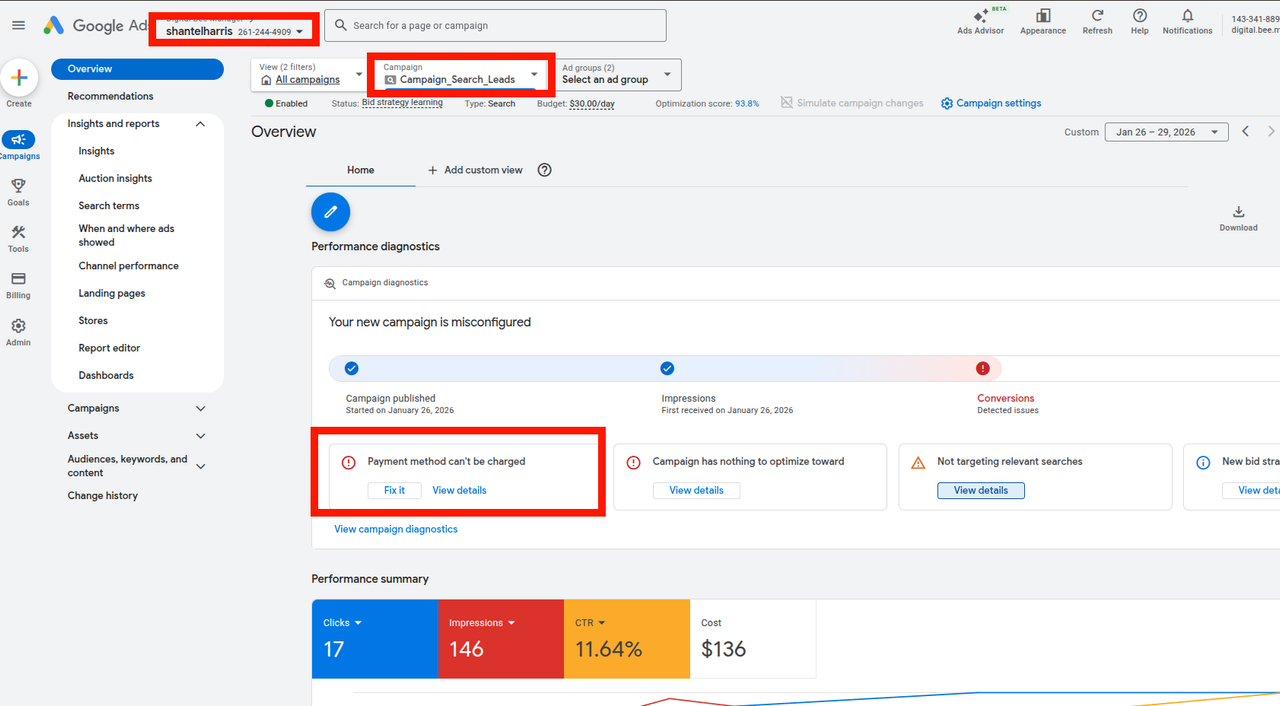Click the Cost metric card
Viewport: 1280px width, 706px height.
pos(753,639)
